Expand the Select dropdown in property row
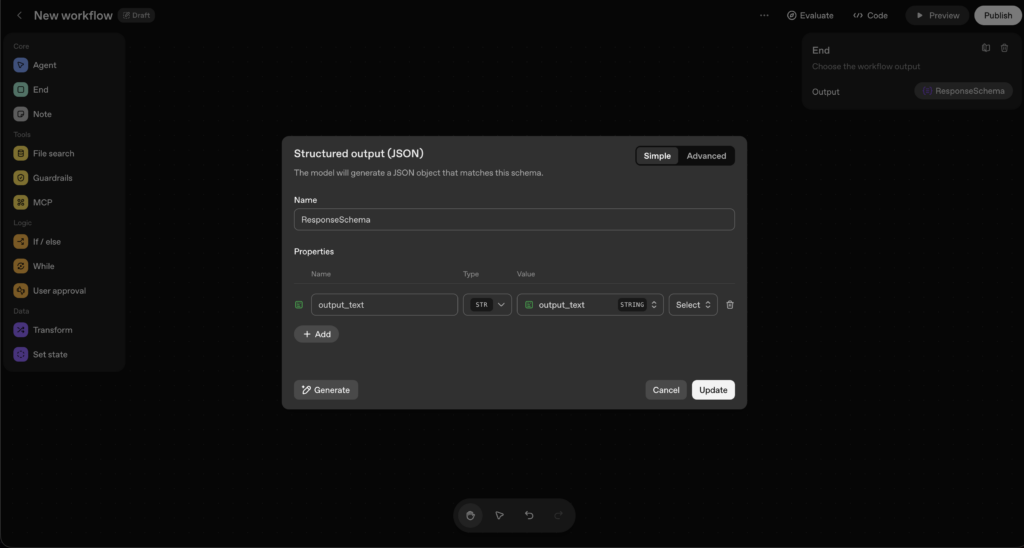The height and width of the screenshot is (548, 1024). click(x=693, y=305)
